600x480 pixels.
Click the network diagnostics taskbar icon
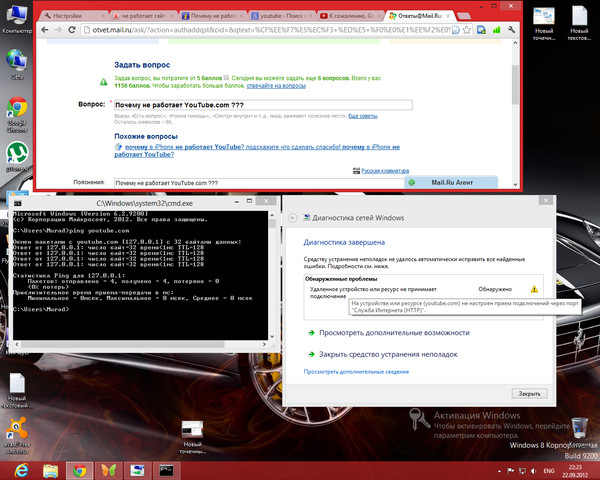[x=137, y=470]
